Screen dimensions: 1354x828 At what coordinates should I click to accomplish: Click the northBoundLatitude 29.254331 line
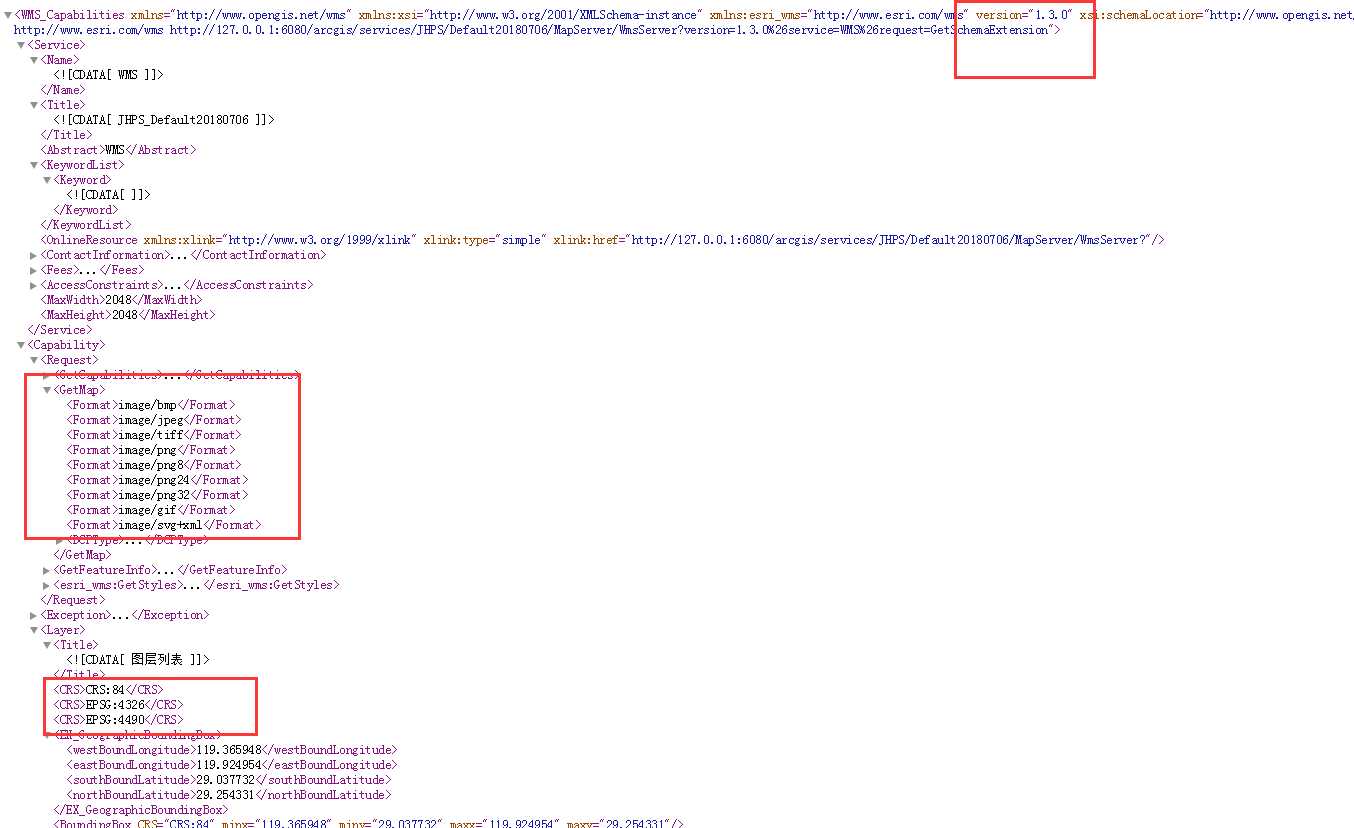(x=228, y=795)
